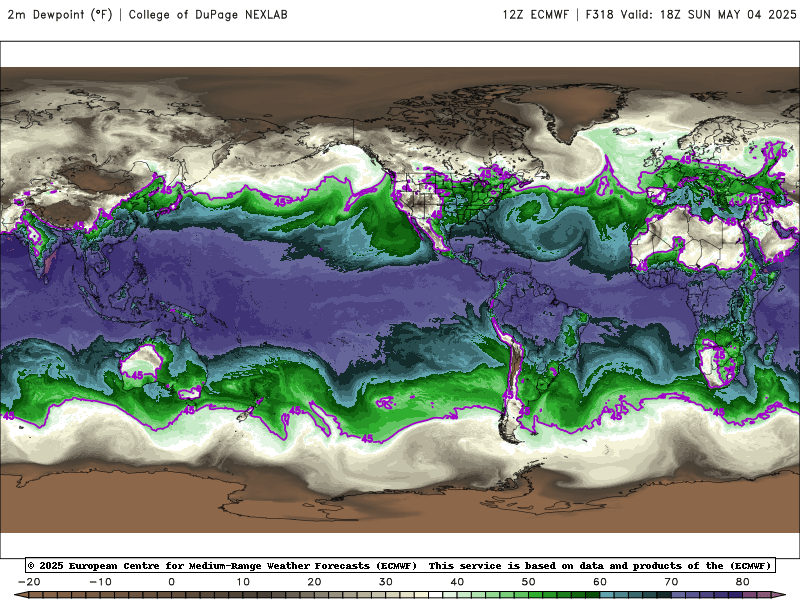Screen dimensions: 800x600
Task: Click the -10 colorbar scale label
Action: (x=101, y=582)
